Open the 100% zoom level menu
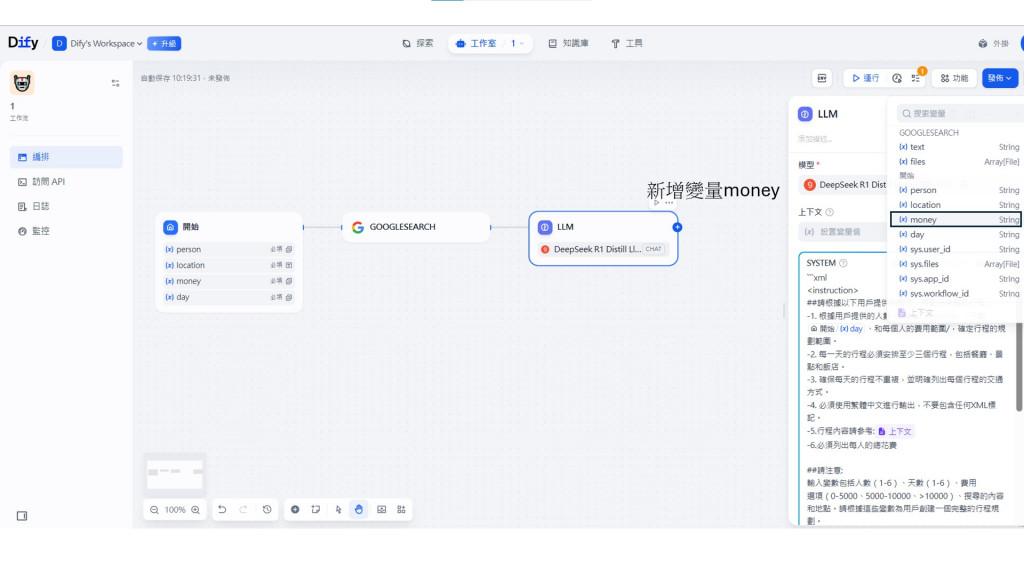 [175, 509]
